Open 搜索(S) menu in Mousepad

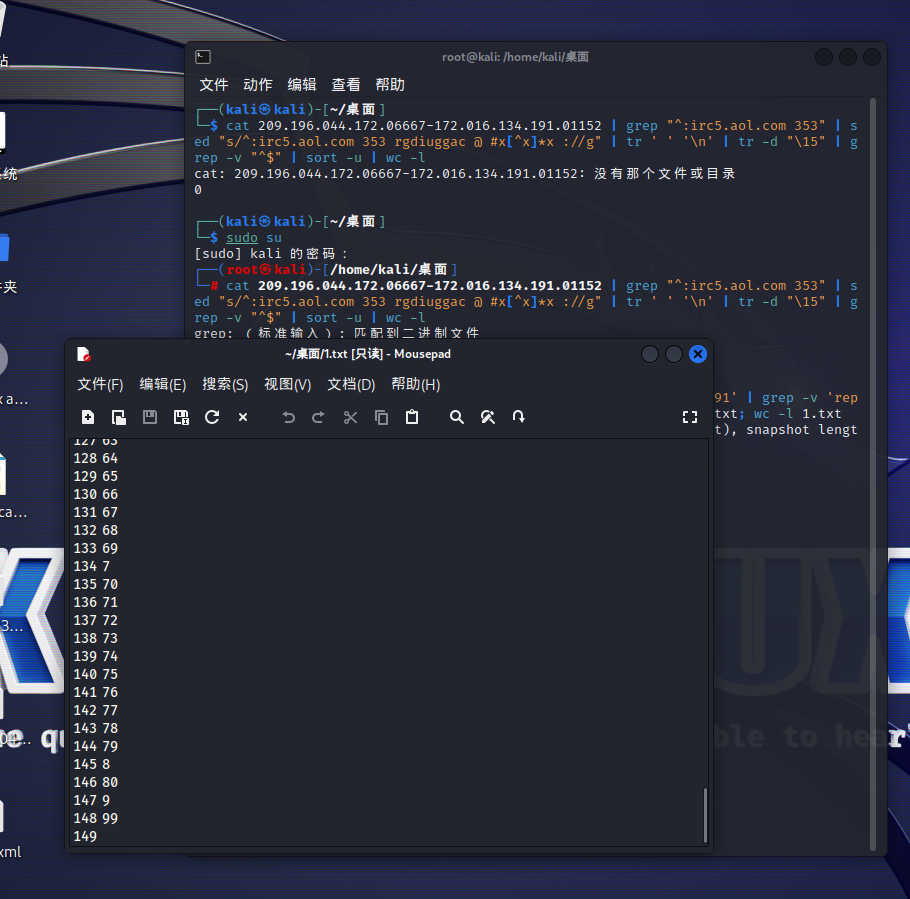[x=225, y=384]
